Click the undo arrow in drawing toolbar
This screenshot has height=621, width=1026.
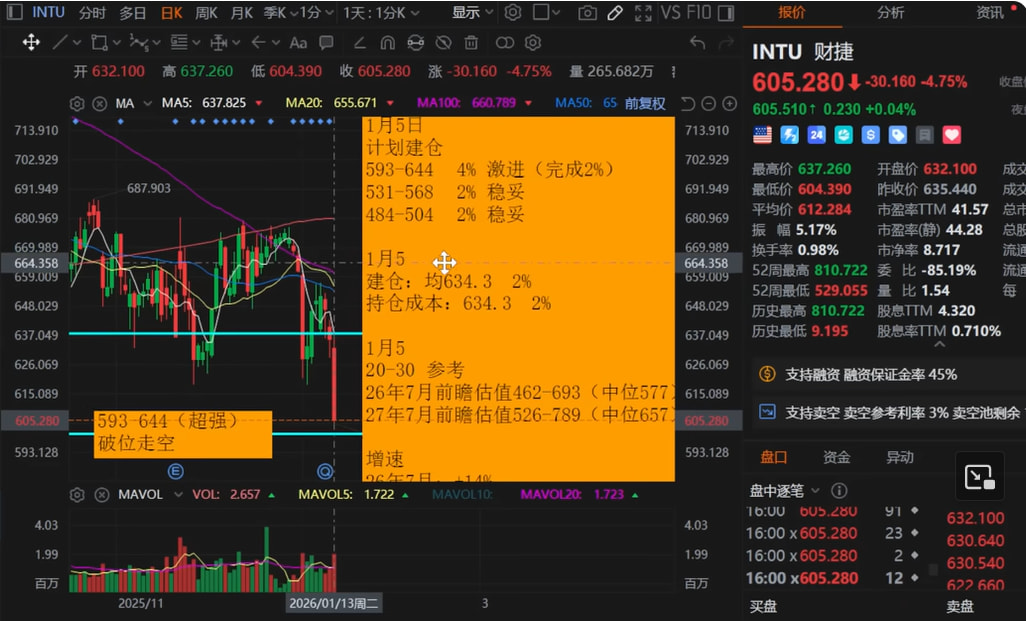pyautogui.click(x=698, y=43)
